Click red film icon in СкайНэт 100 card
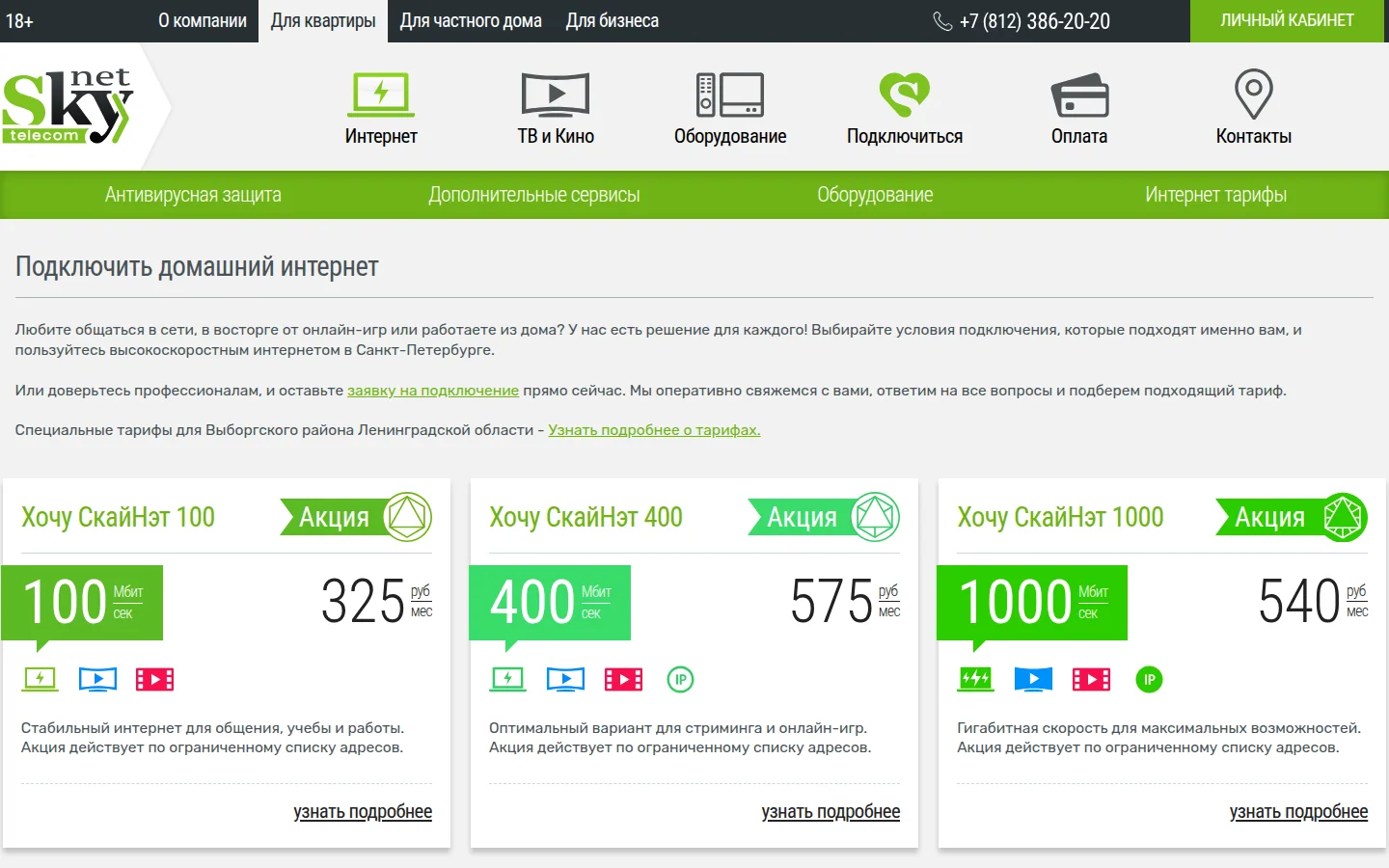The height and width of the screenshot is (868, 1389). pos(155,679)
